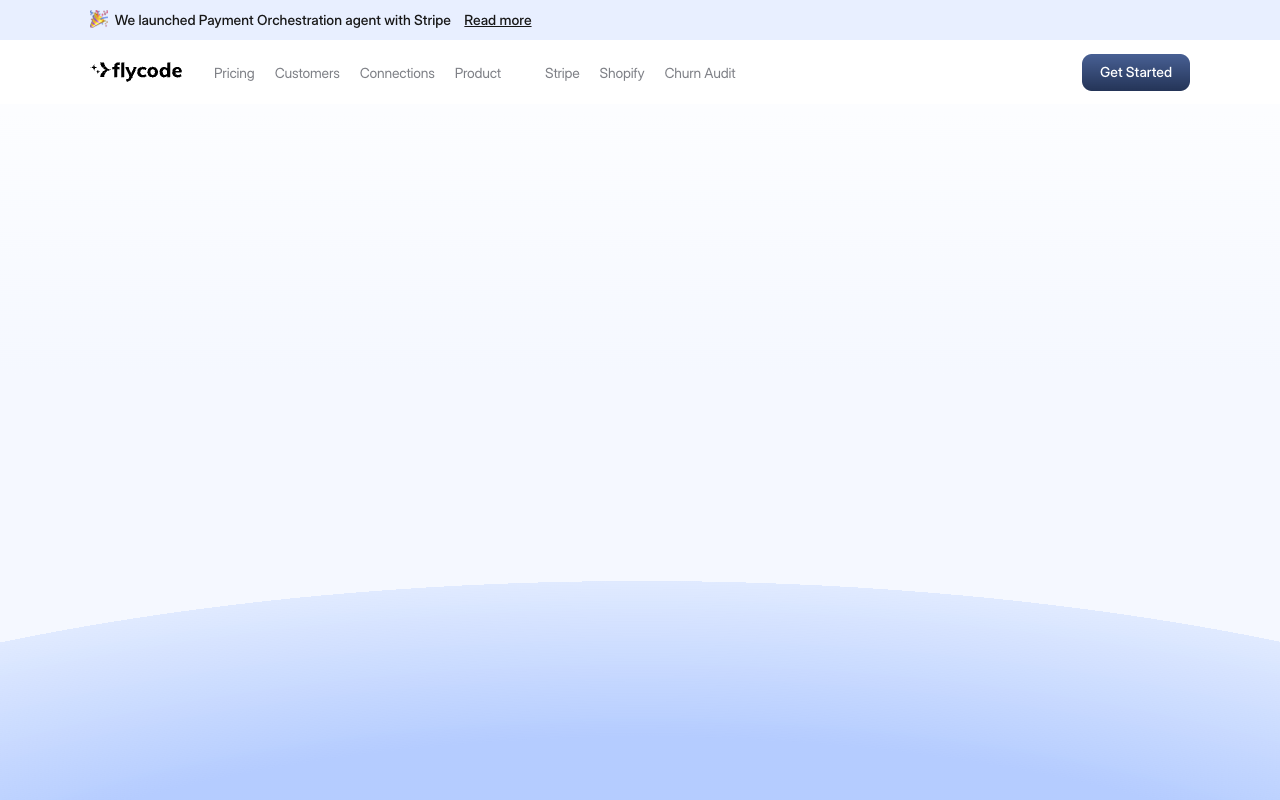Viewport: 1280px width, 800px height.
Task: Select Connections in the navigation bar
Action: (x=397, y=73)
